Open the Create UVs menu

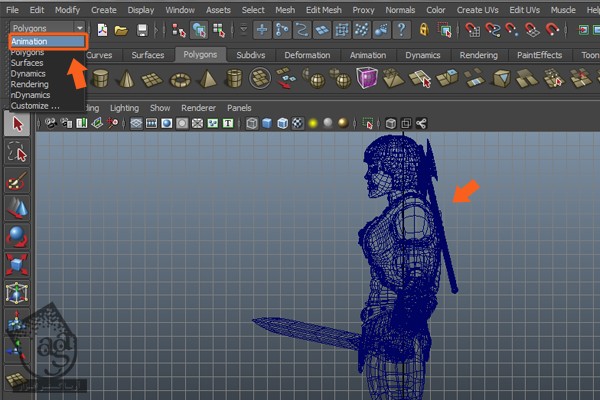coord(478,10)
